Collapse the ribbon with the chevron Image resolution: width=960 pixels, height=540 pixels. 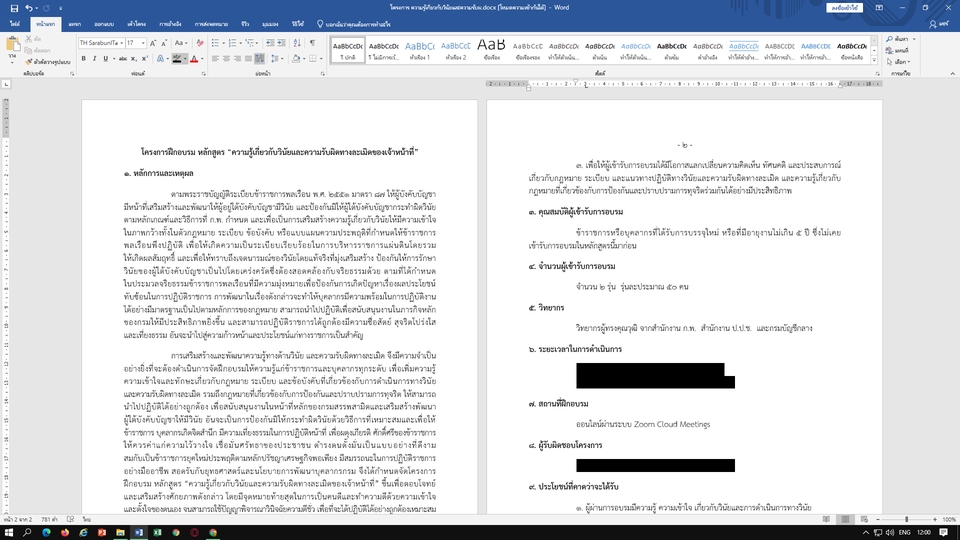(x=952, y=73)
